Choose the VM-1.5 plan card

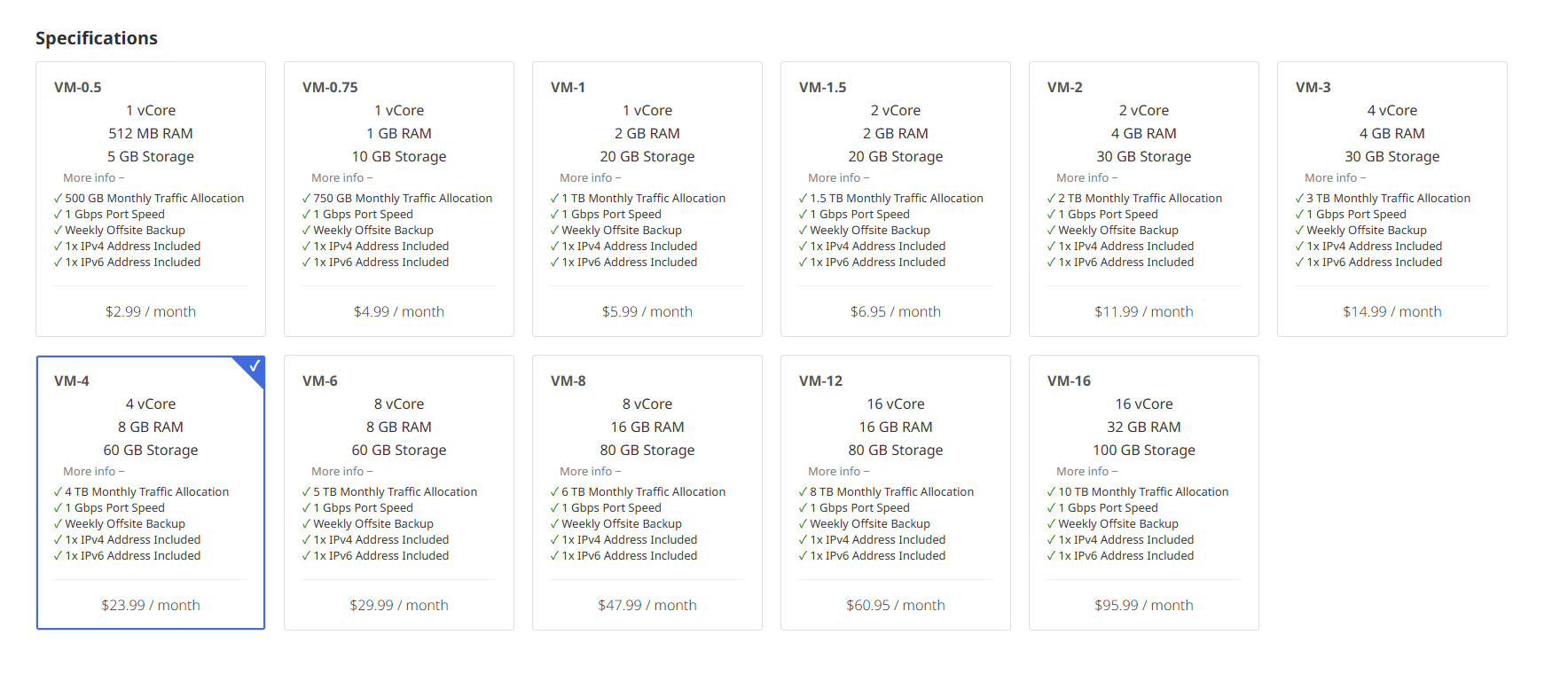tap(896, 133)
